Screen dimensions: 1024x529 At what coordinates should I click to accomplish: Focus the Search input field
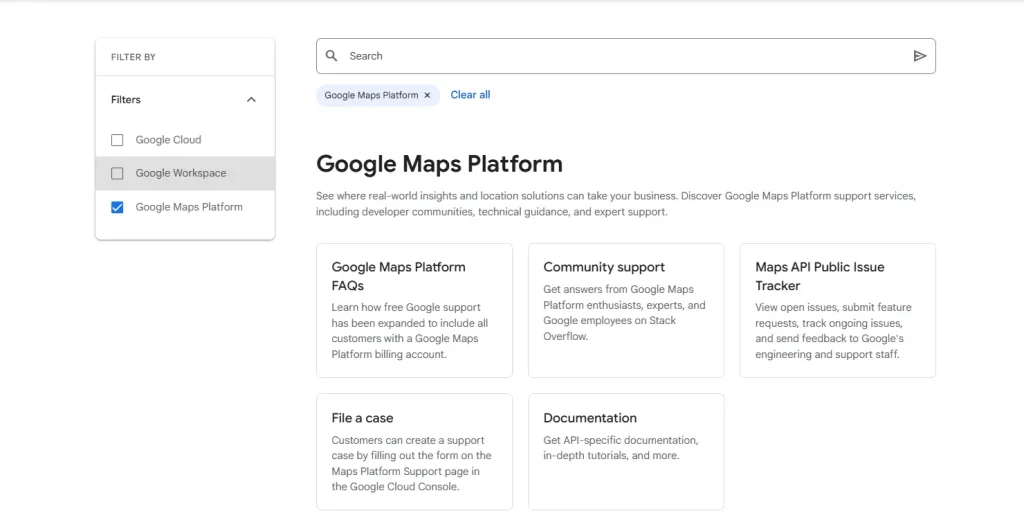pos(626,56)
